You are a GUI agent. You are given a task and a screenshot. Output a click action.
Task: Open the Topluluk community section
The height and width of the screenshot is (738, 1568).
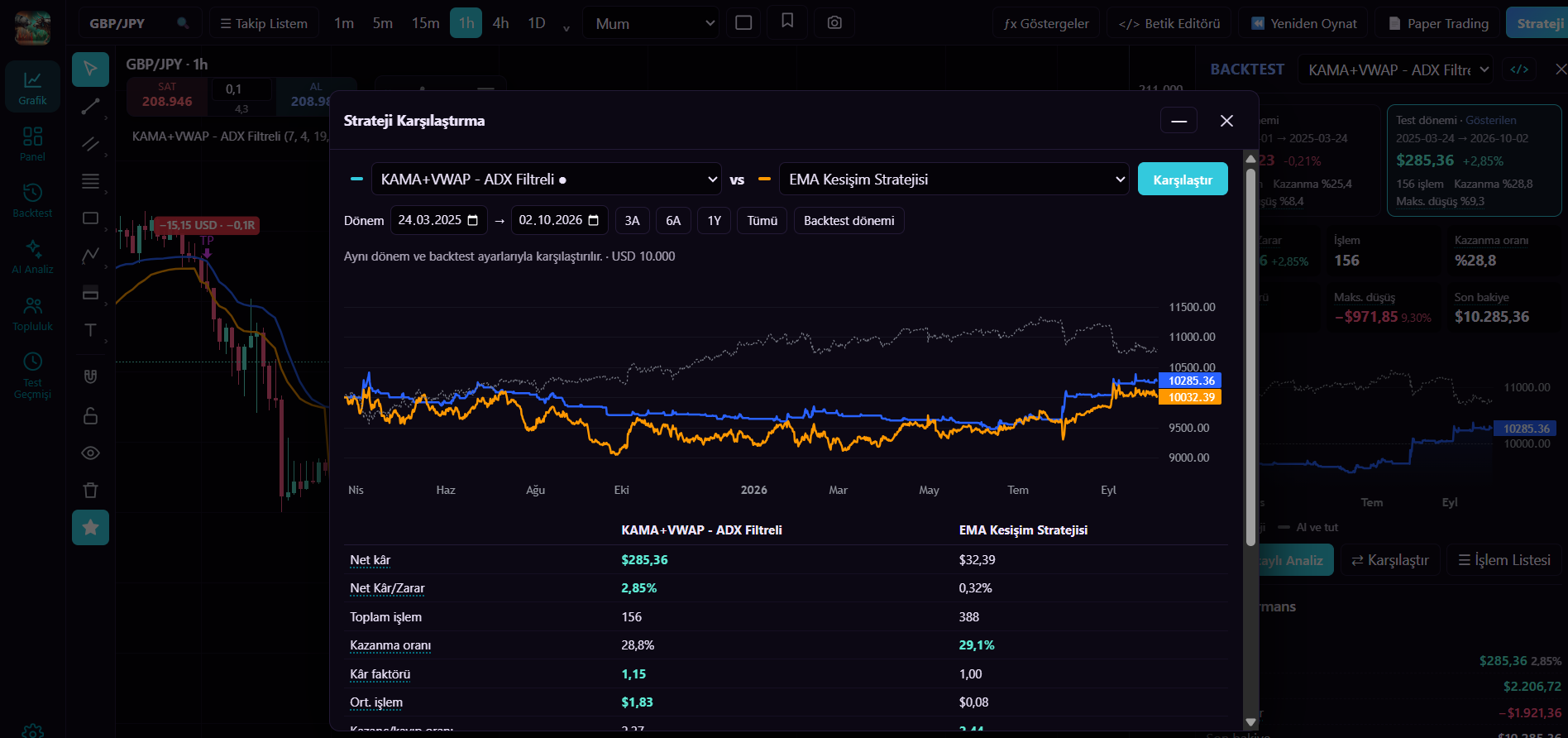pos(32,313)
